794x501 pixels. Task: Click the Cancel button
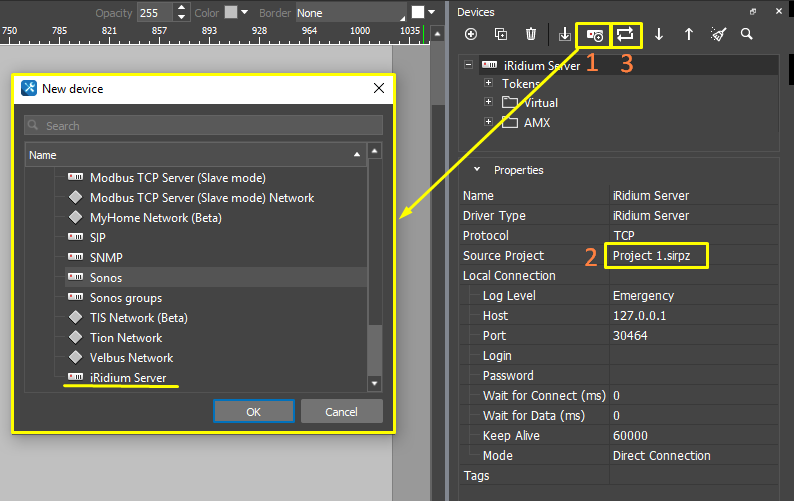pos(341,412)
